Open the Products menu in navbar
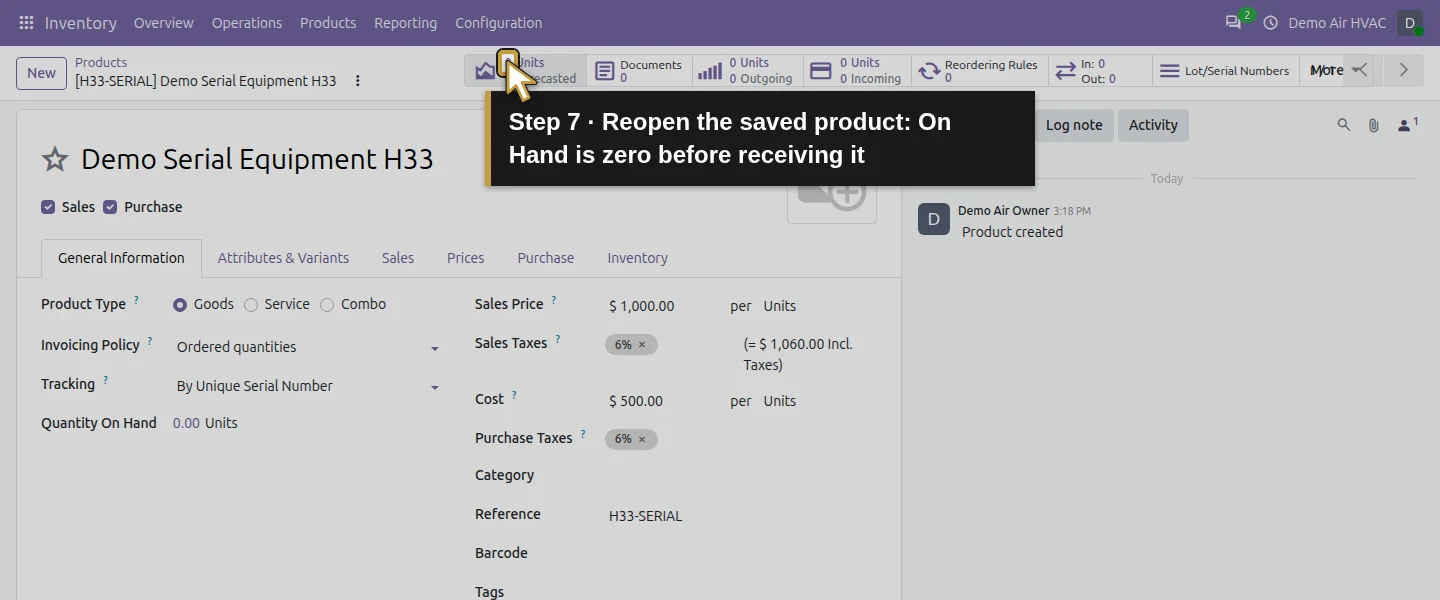1440x600 pixels. tap(328, 22)
